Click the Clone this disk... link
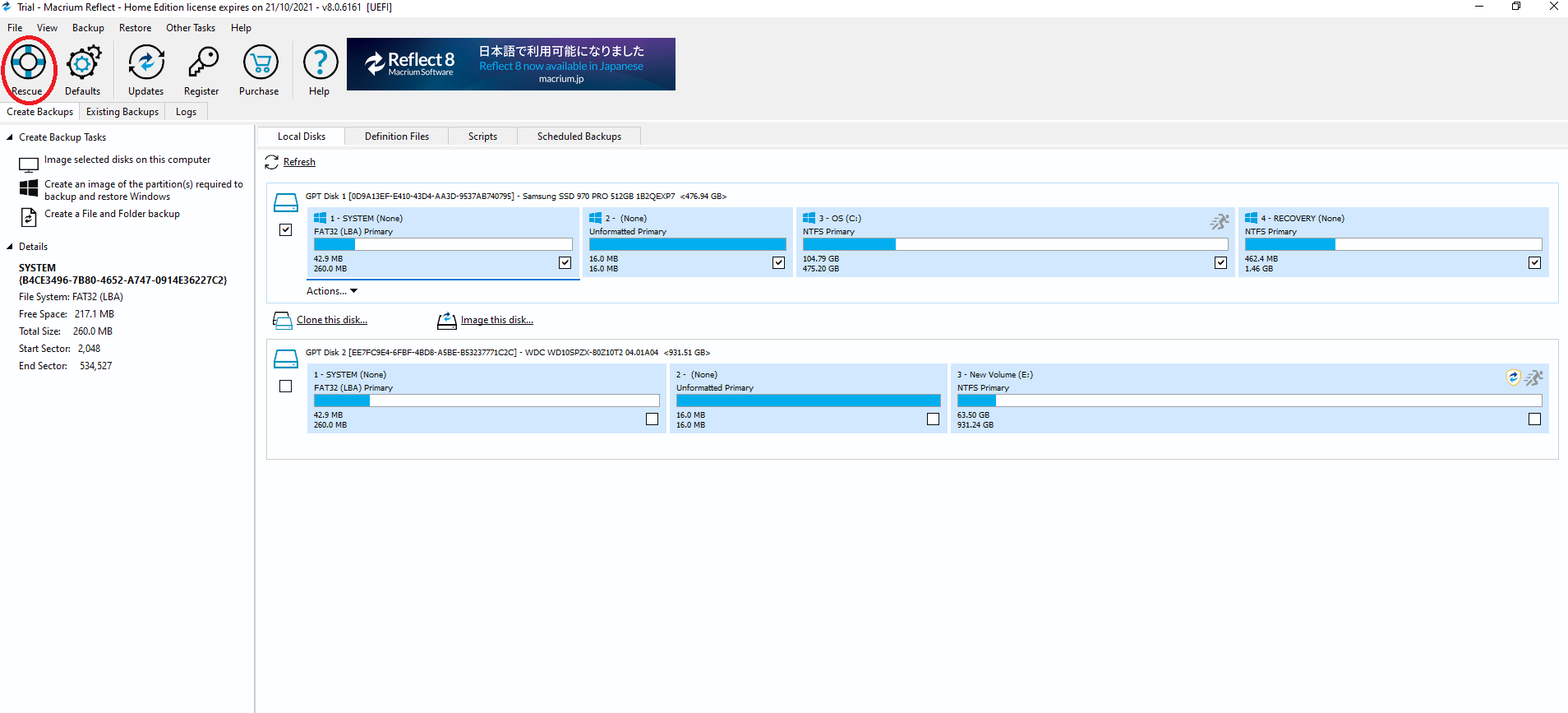The height and width of the screenshot is (713, 1568). coord(332,320)
